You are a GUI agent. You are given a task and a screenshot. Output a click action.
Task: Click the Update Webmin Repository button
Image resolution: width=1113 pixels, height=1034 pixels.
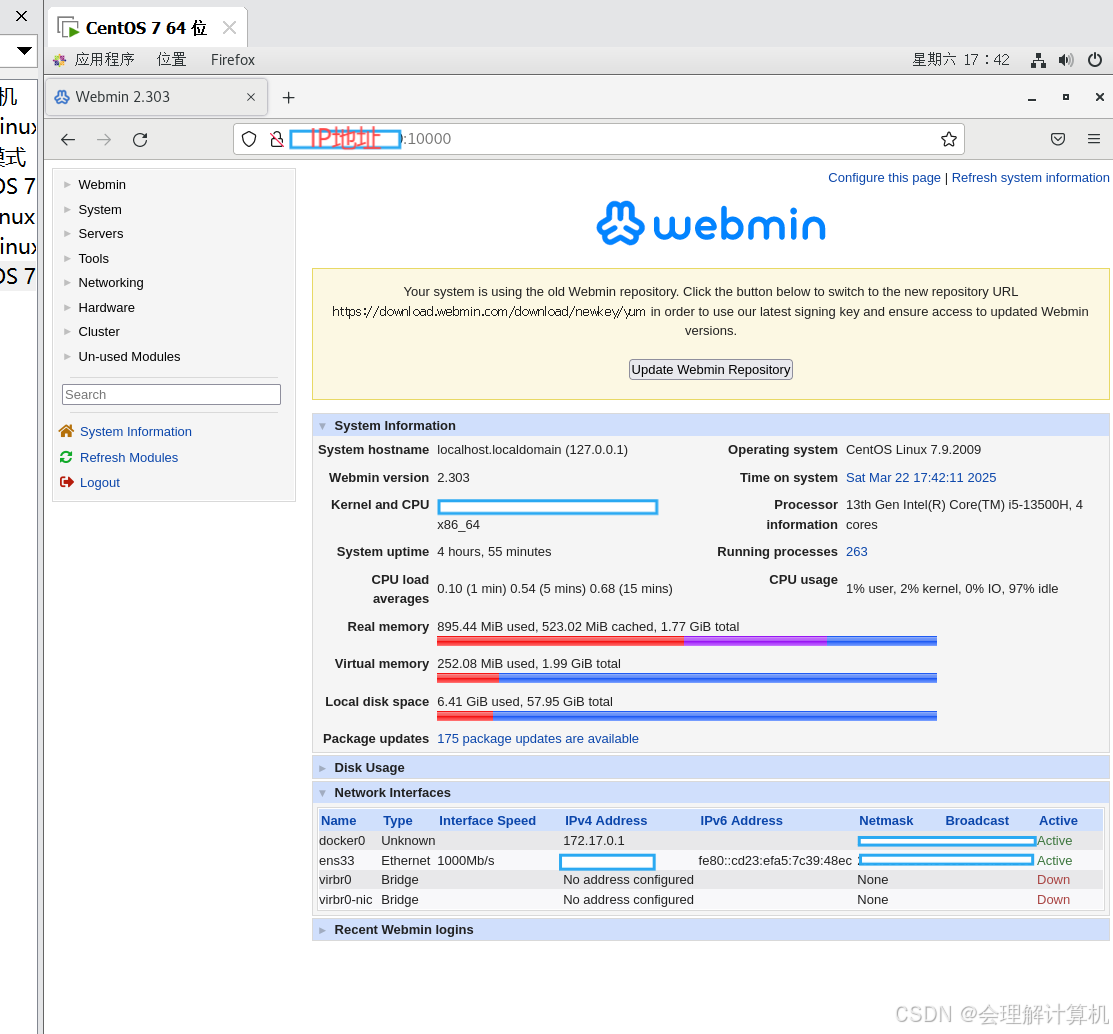[710, 369]
